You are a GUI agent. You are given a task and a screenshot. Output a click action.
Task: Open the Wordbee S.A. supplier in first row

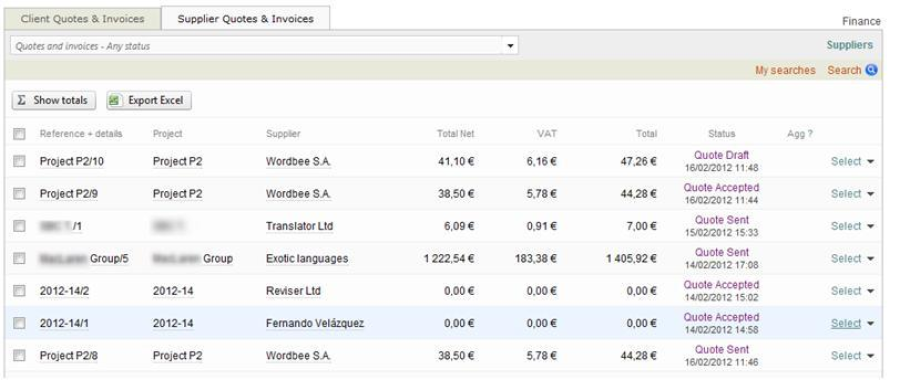298,162
